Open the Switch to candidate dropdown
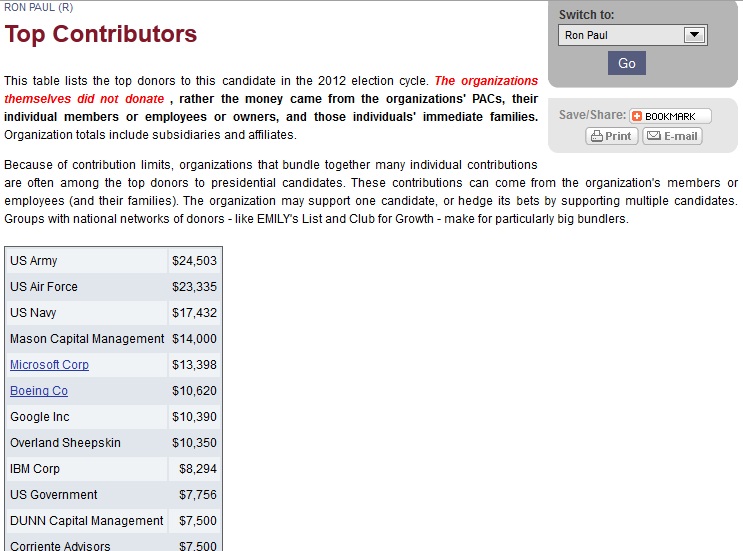This screenshot has height=551, width=743. (695, 35)
